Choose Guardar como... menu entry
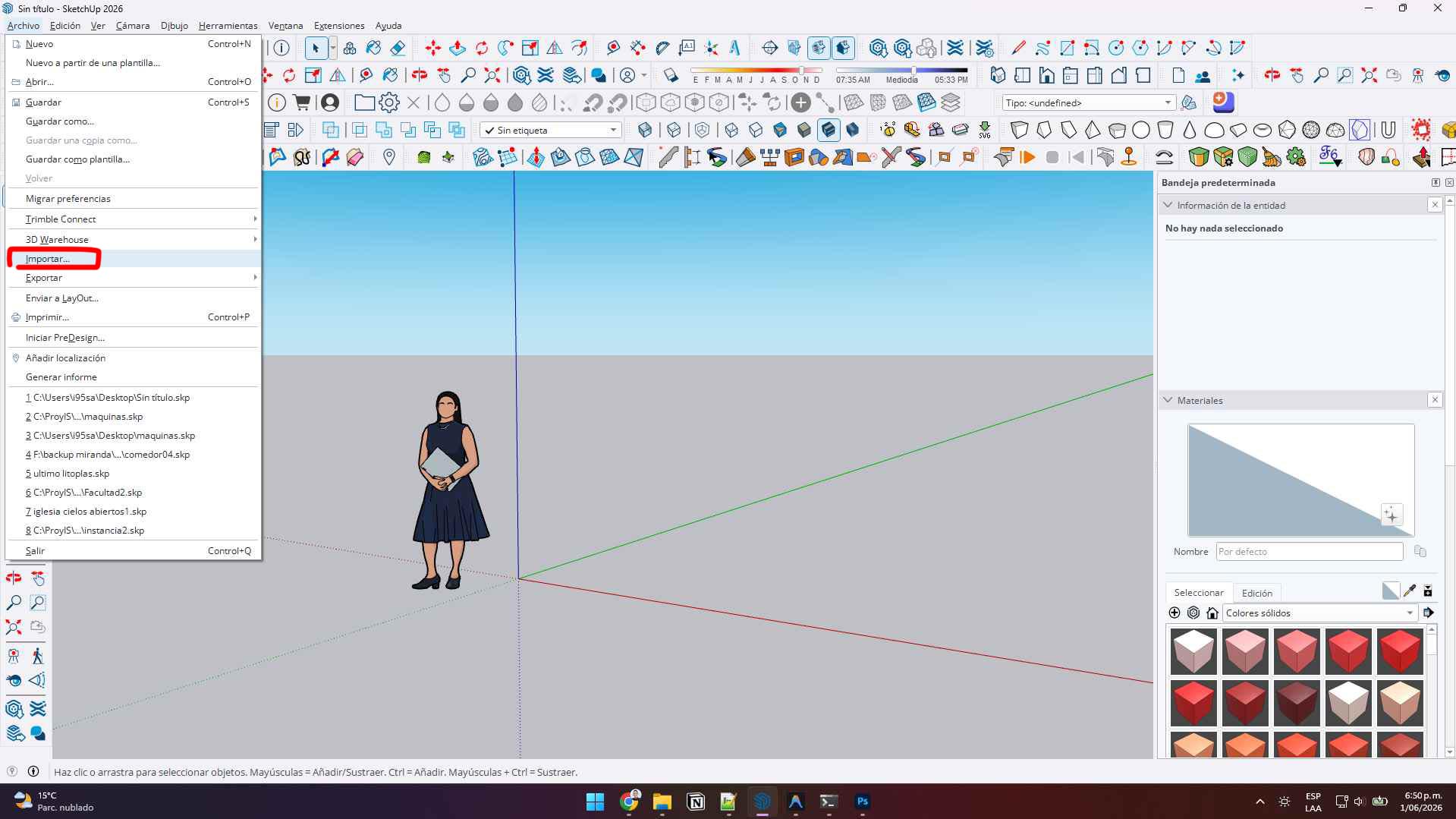The height and width of the screenshot is (819, 1456). tap(134, 121)
